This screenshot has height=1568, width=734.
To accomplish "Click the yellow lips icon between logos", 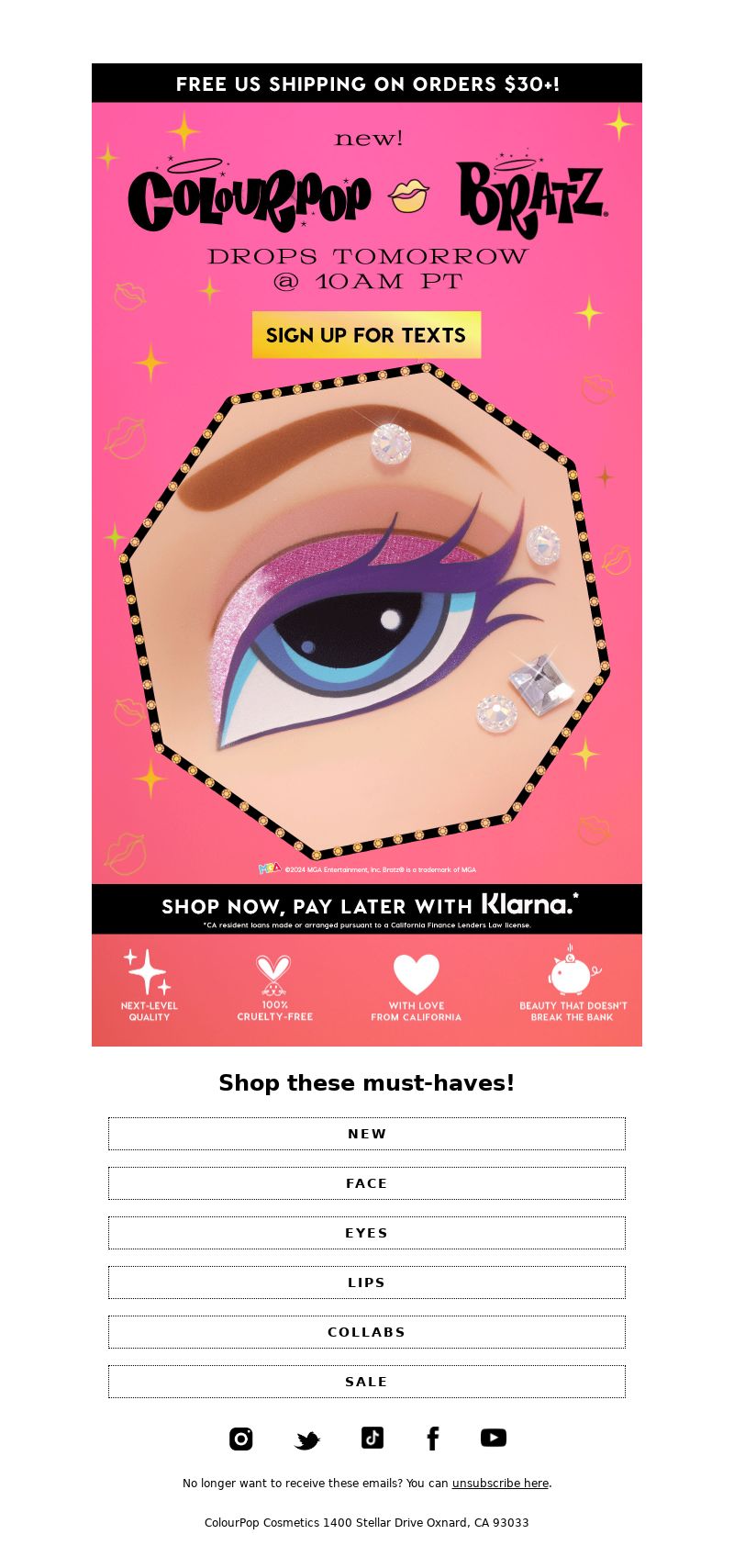I will (408, 196).
